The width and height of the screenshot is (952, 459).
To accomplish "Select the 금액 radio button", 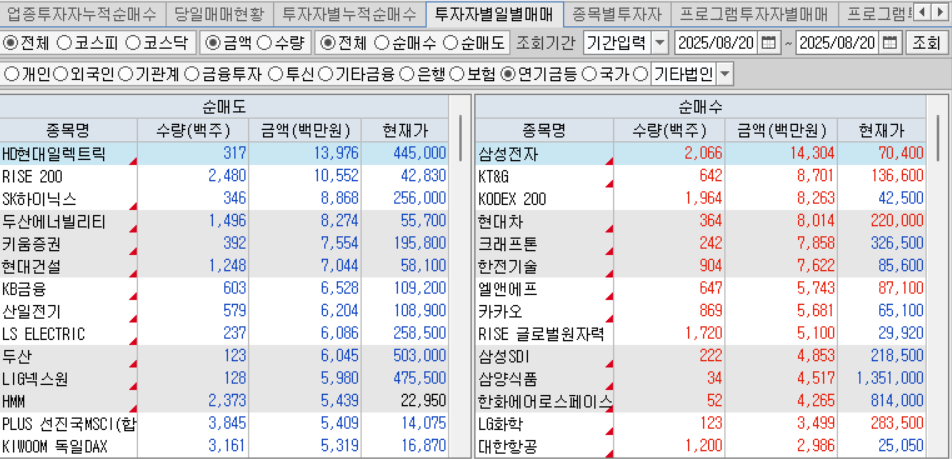I will click(x=212, y=43).
